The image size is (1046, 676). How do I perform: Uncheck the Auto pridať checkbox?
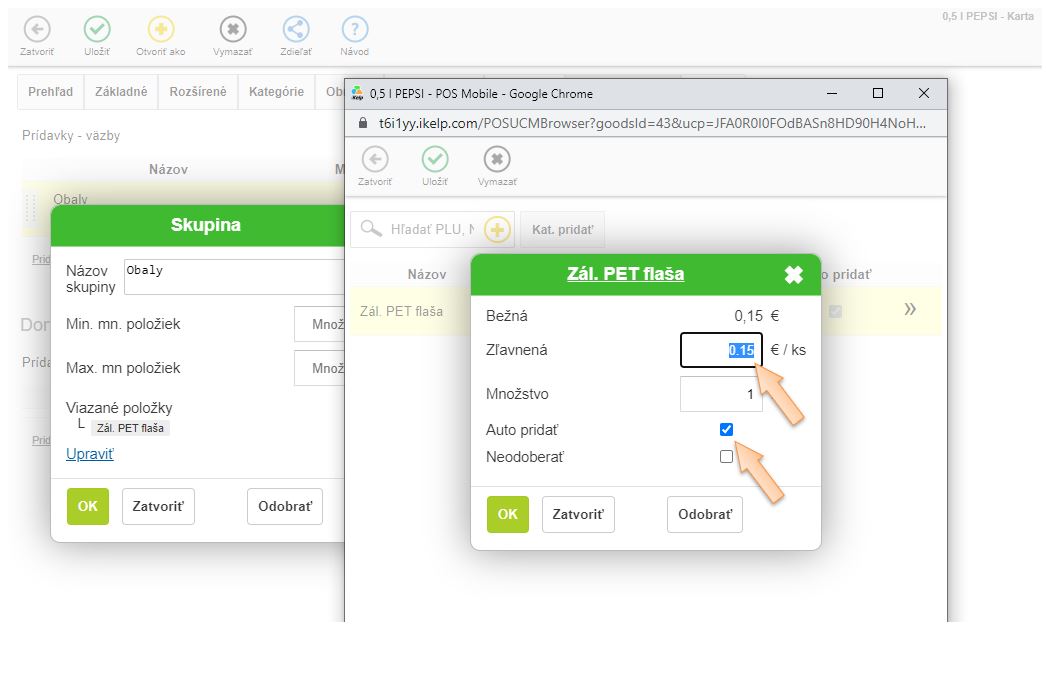point(726,430)
